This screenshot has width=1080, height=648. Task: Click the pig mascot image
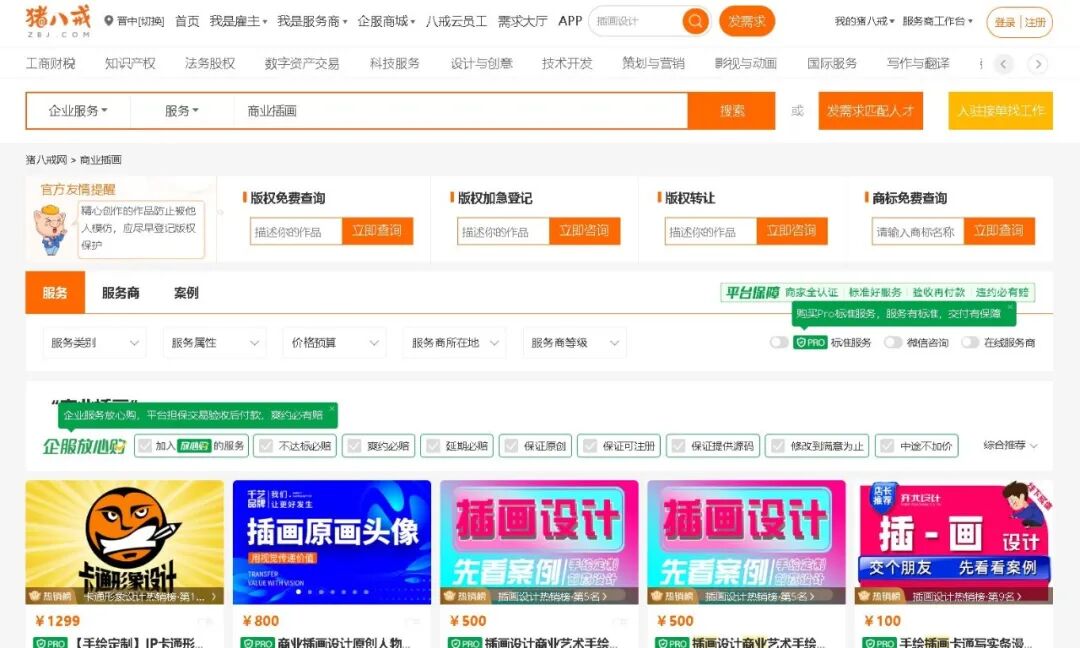coord(50,229)
